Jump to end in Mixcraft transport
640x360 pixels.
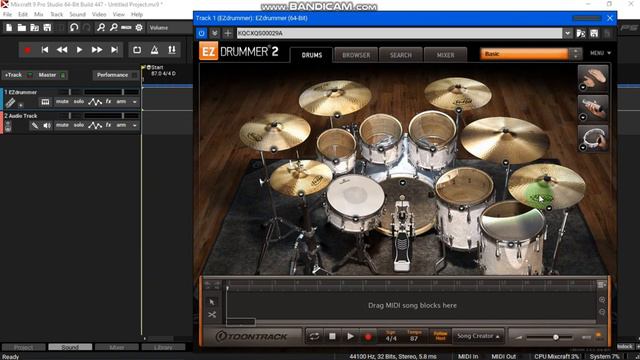coord(114,50)
